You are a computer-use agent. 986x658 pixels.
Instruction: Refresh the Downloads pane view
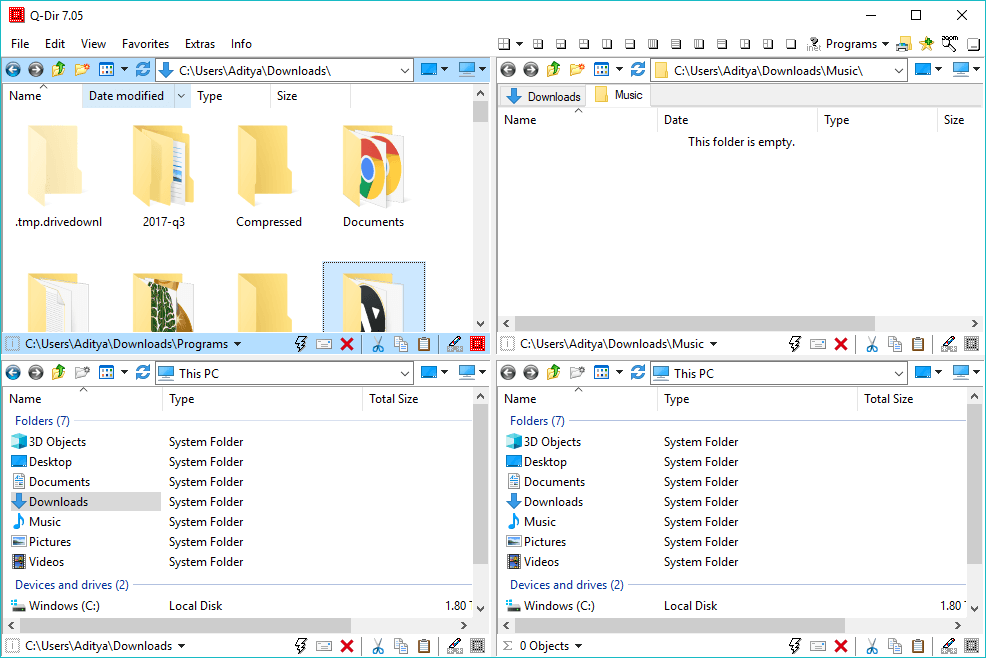[142, 69]
